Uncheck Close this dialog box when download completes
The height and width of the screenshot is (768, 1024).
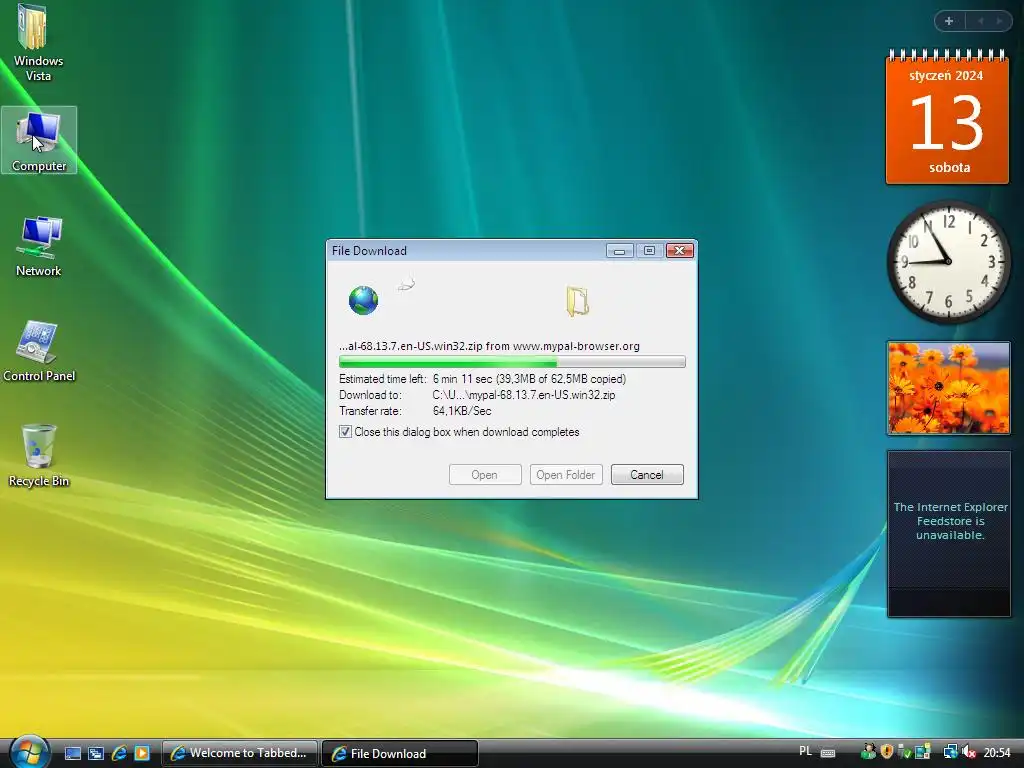point(345,432)
